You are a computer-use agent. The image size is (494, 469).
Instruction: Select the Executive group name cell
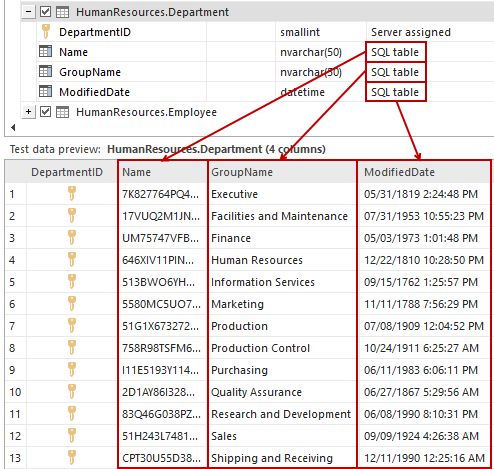tap(282, 194)
